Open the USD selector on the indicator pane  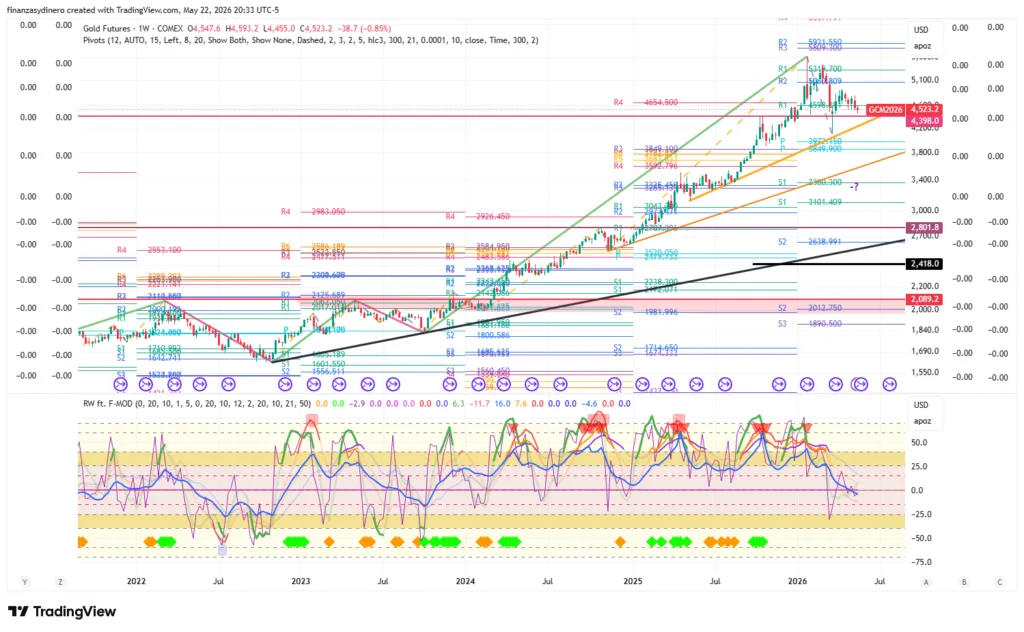[921, 405]
